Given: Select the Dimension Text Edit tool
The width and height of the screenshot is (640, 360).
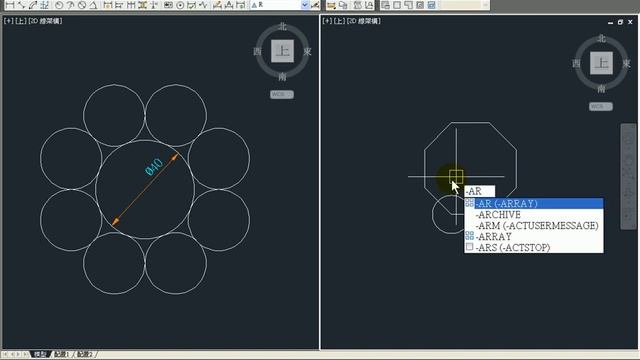Looking at the screenshot, I should point(229,5).
